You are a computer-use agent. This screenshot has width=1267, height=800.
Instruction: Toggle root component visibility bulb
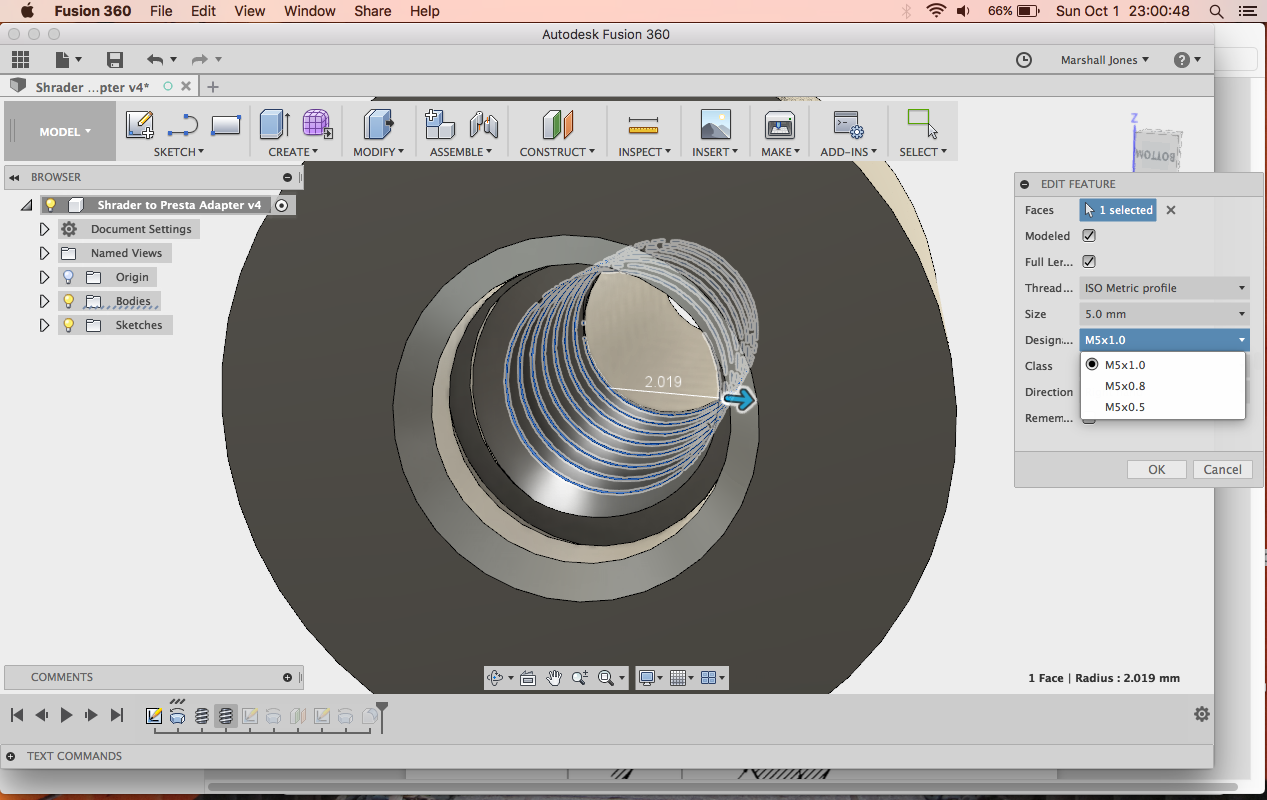(51, 205)
